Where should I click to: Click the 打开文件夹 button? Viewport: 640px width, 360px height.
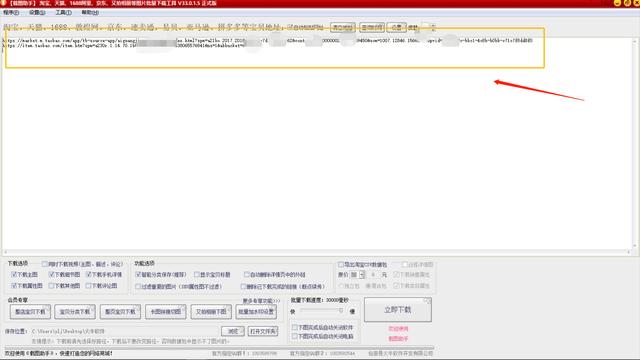(x=263, y=331)
